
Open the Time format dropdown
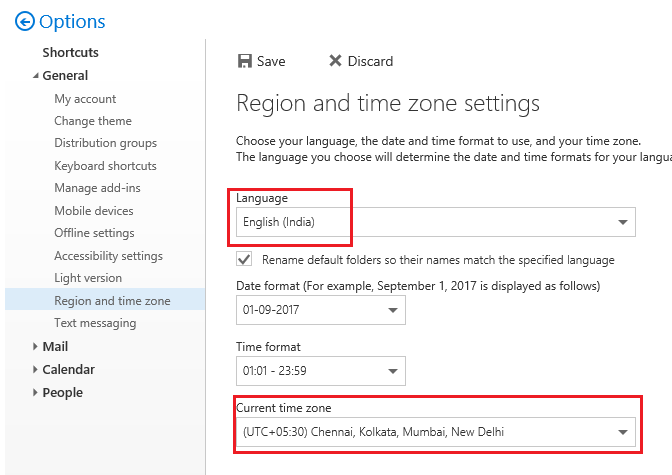click(x=392, y=372)
